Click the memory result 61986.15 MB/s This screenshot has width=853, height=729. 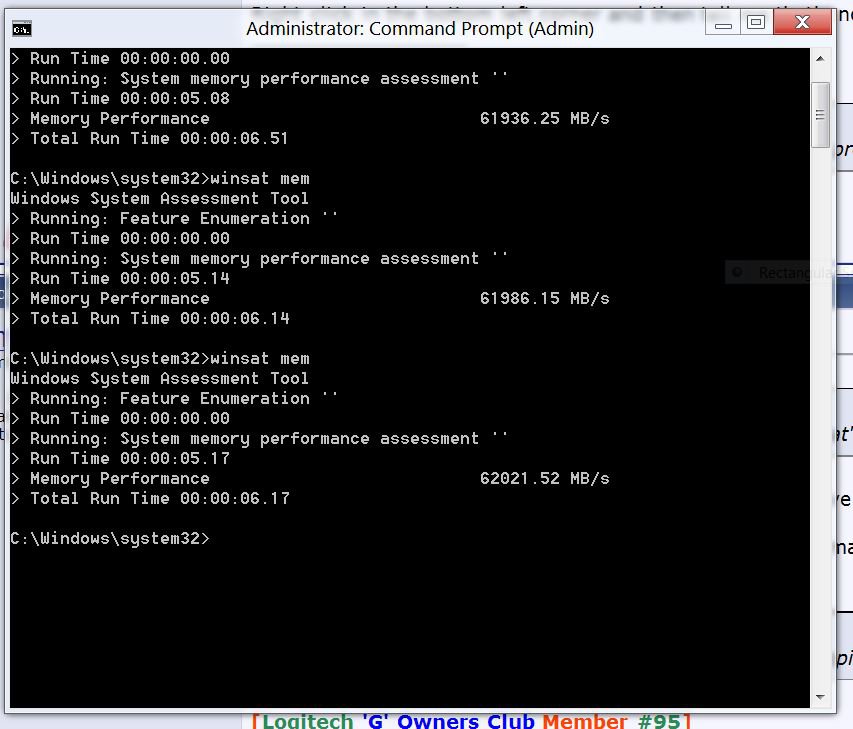coord(545,299)
